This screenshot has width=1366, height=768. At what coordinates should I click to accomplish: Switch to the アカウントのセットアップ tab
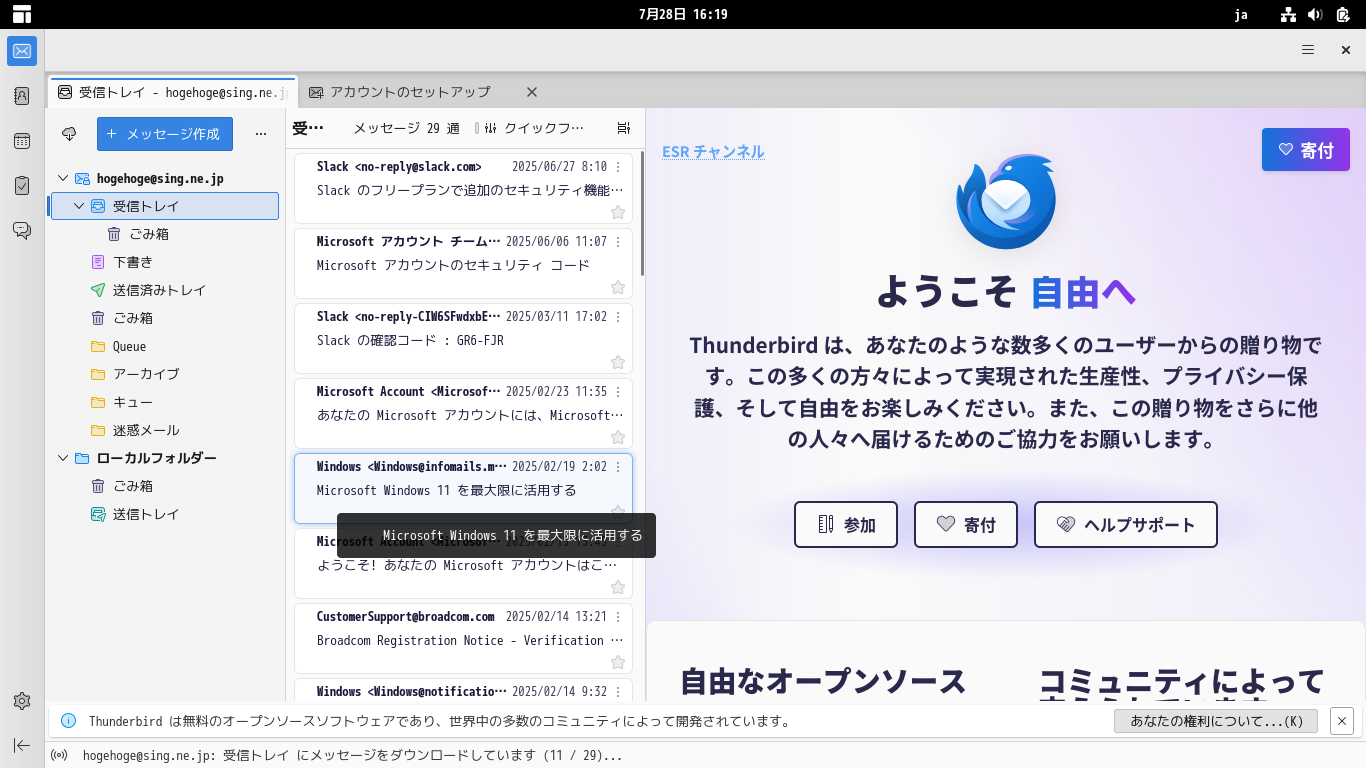(x=410, y=92)
